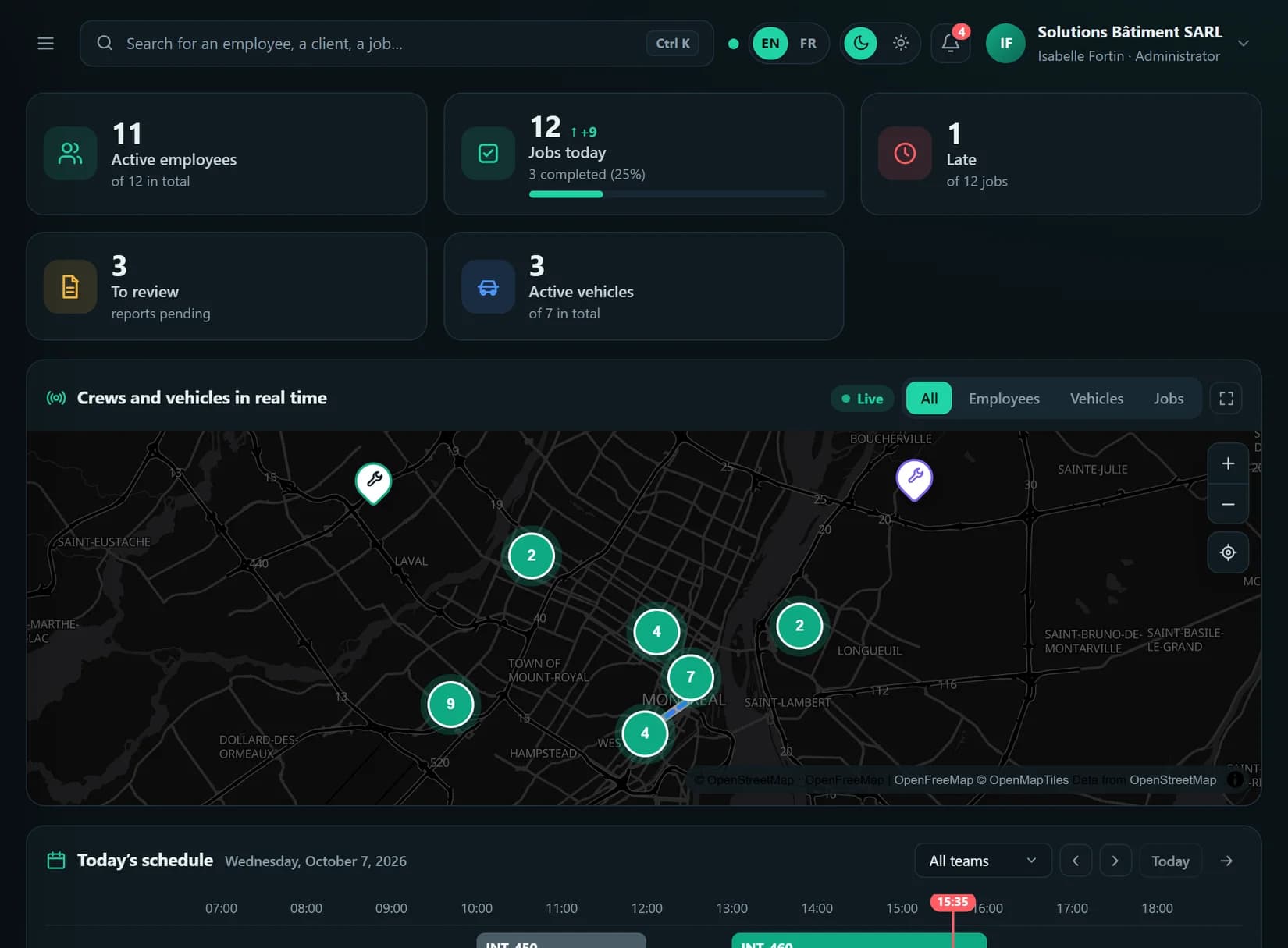Click the IF user avatar
Viewport: 1288px width, 948px height.
tap(1005, 44)
